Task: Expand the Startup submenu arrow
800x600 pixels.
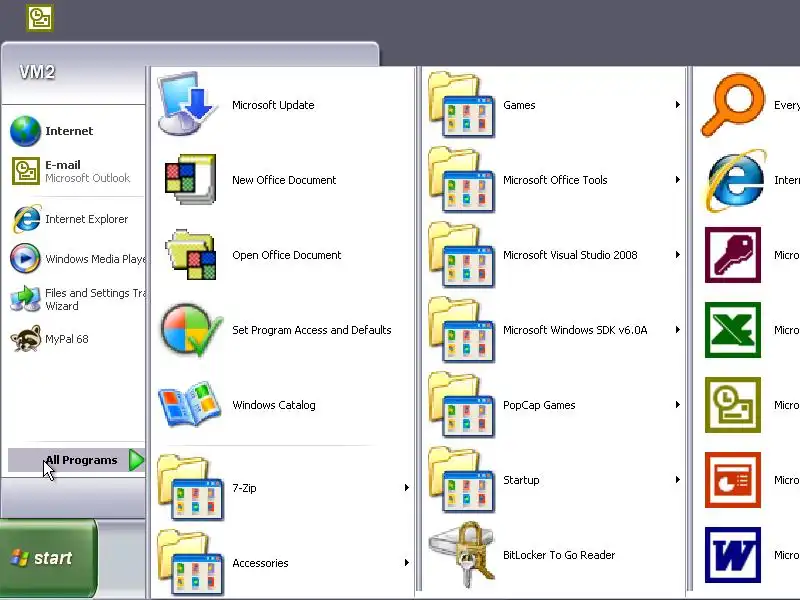Action: 678,480
